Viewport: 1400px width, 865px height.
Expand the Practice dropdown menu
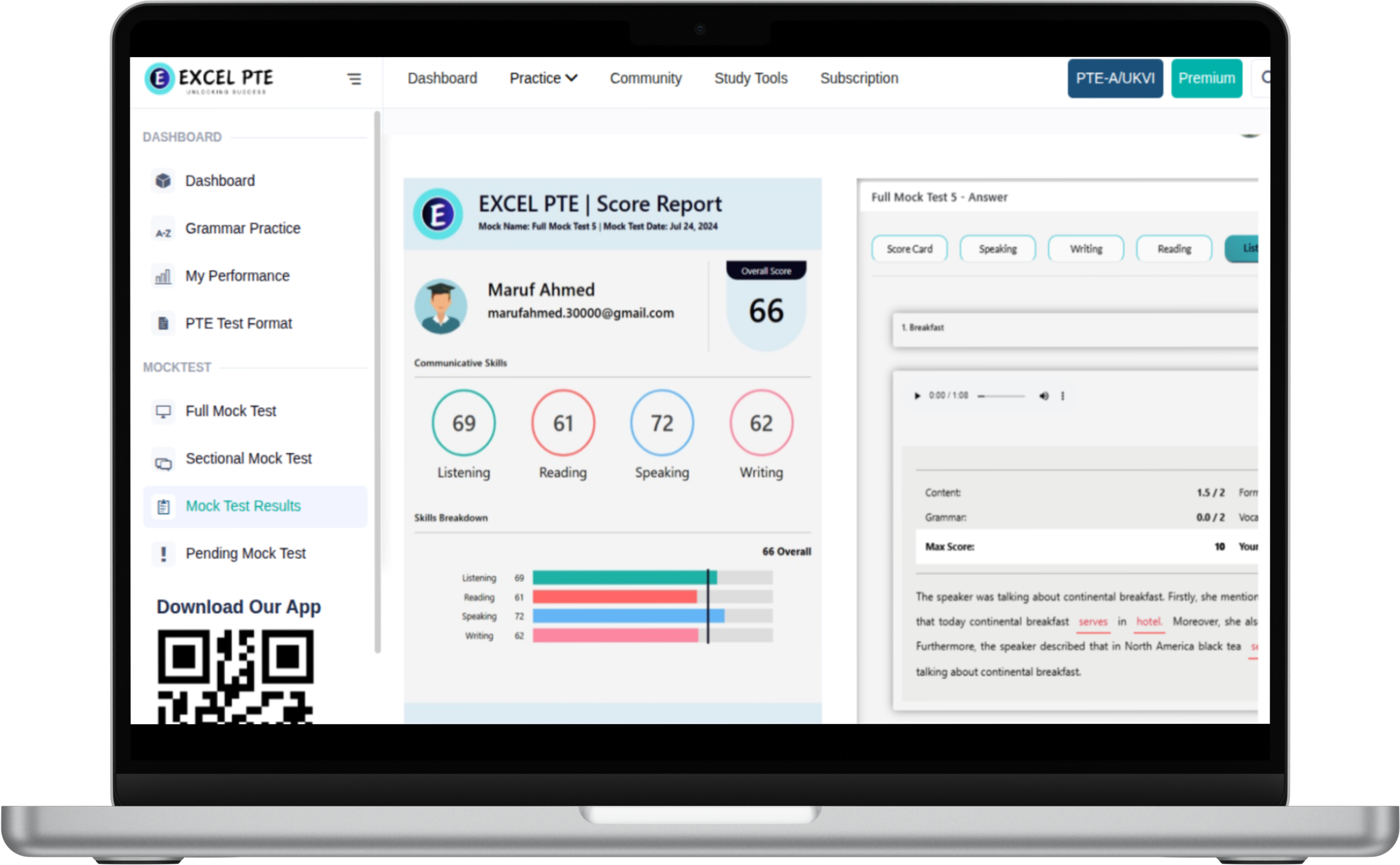(x=543, y=78)
